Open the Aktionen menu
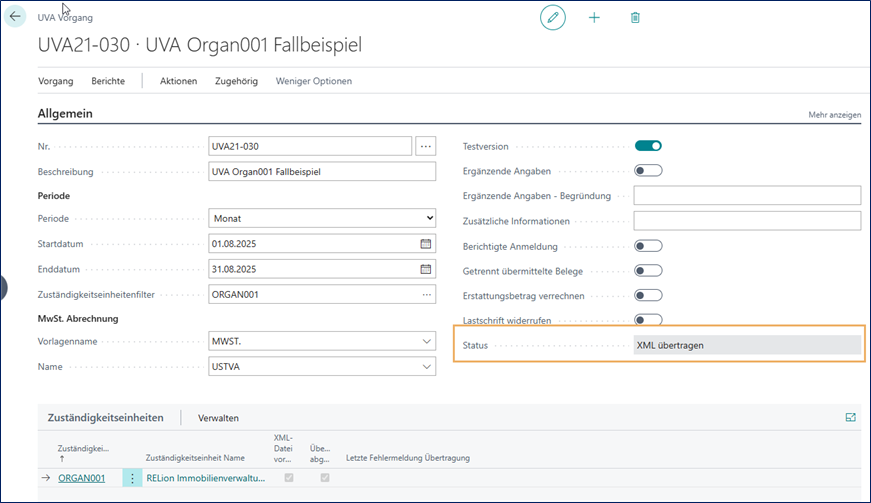 point(178,81)
